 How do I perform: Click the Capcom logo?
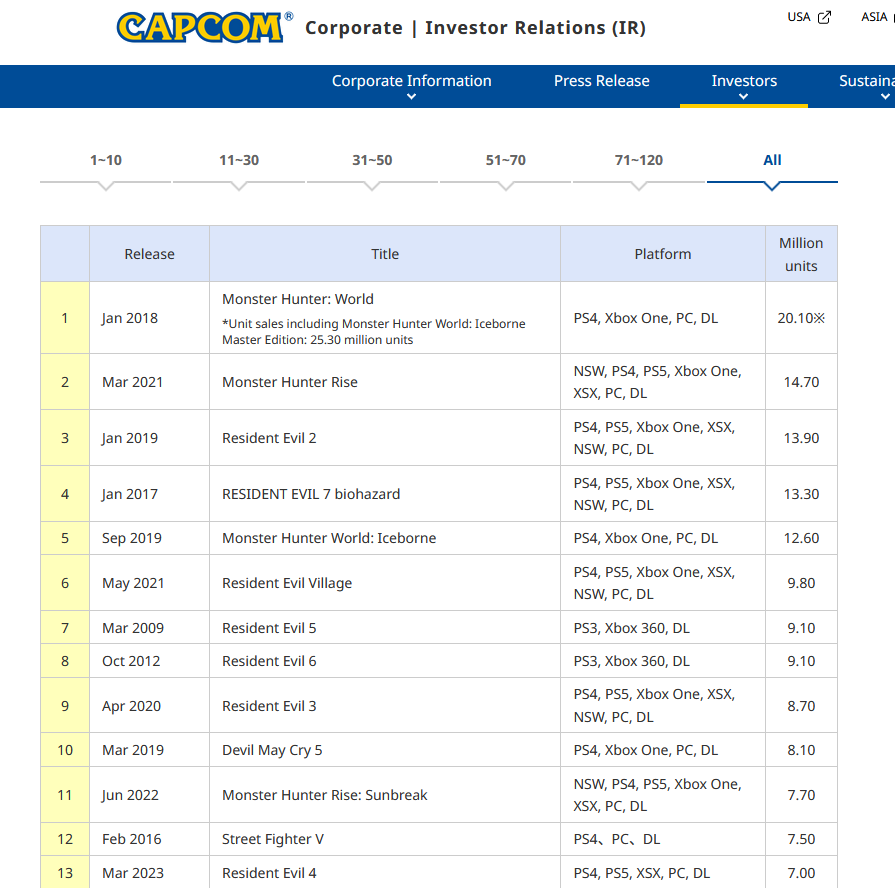tap(204, 27)
